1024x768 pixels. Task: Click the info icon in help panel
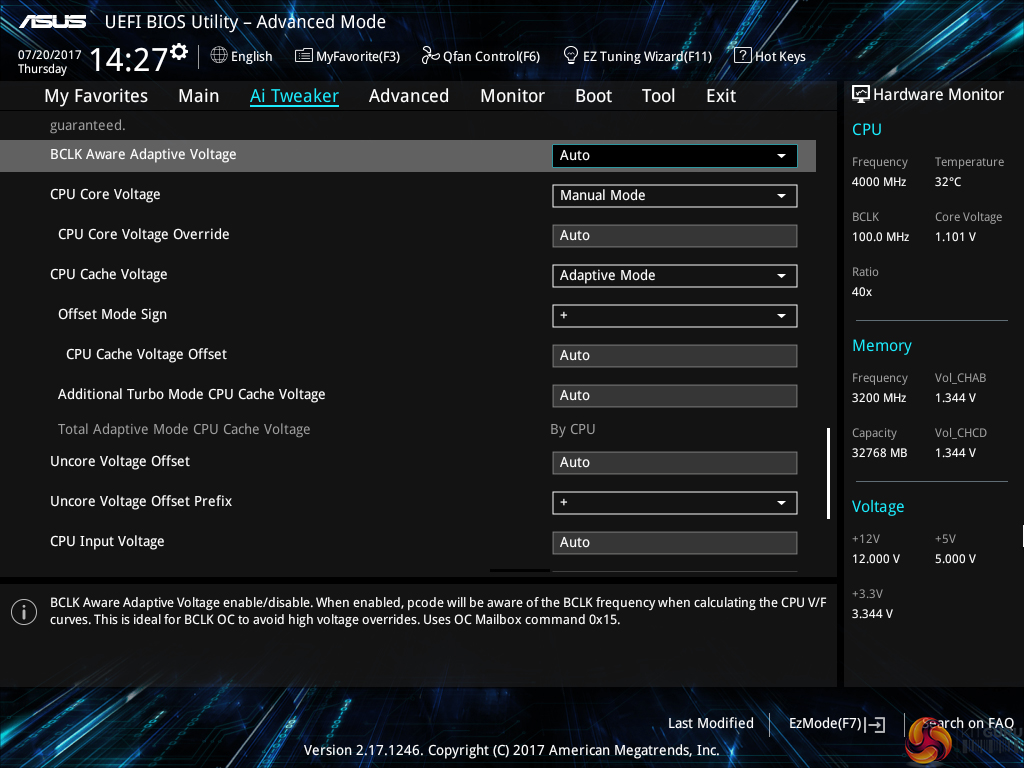[x=24, y=612]
